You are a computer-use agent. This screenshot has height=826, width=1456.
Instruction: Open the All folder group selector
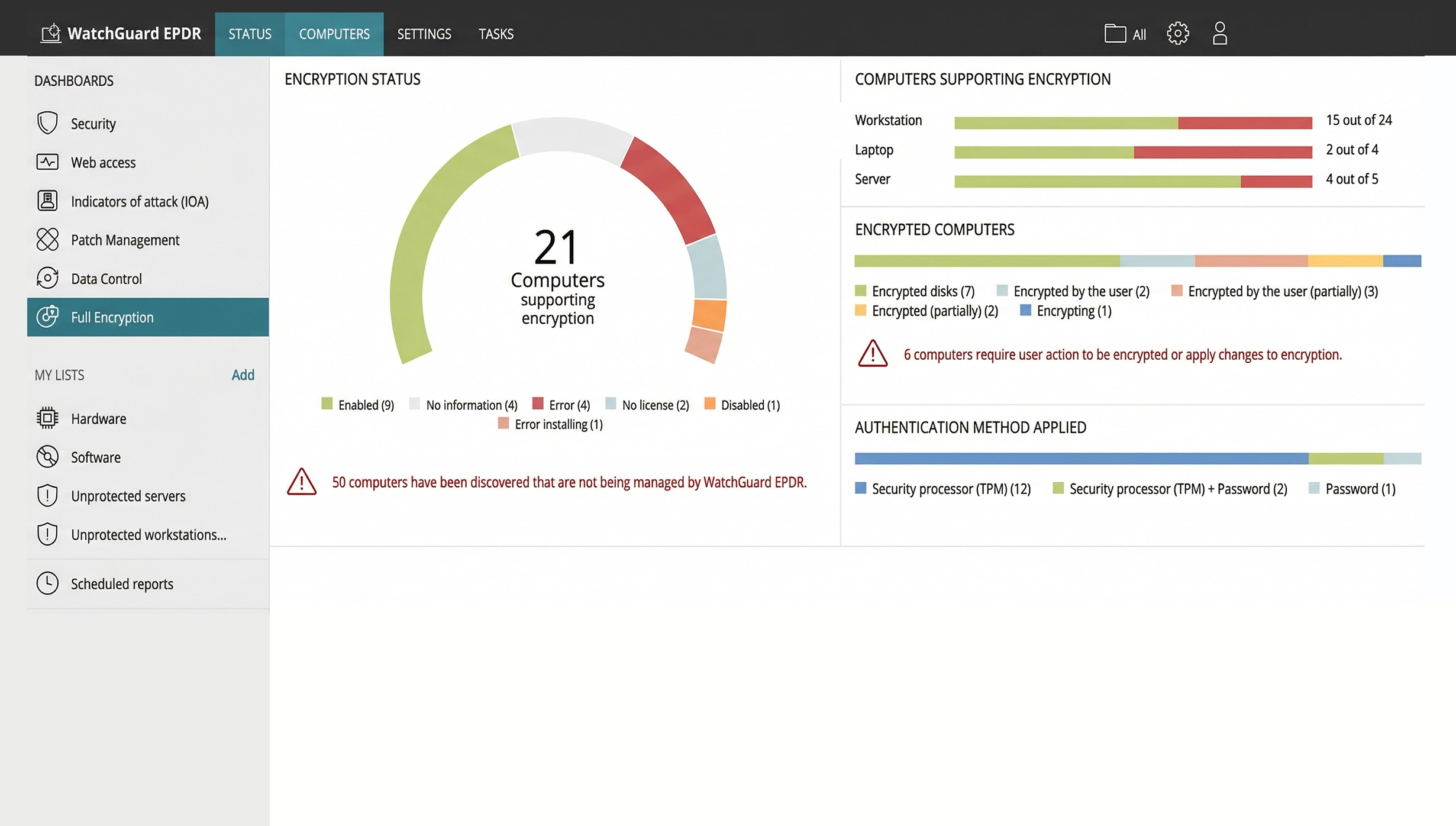(1125, 34)
